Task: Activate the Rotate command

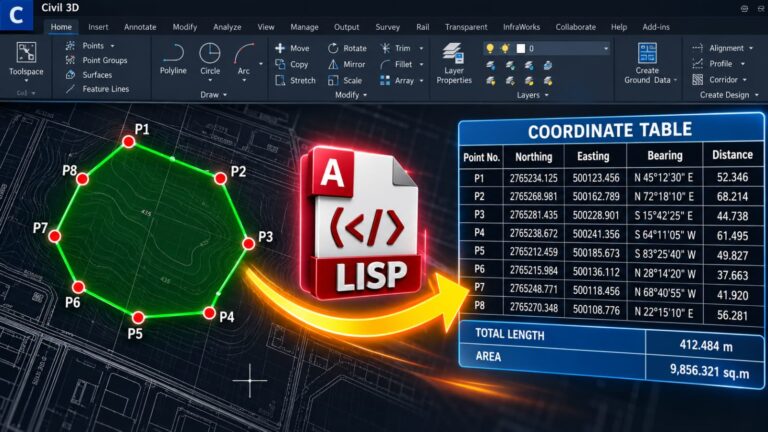Action: (x=347, y=48)
